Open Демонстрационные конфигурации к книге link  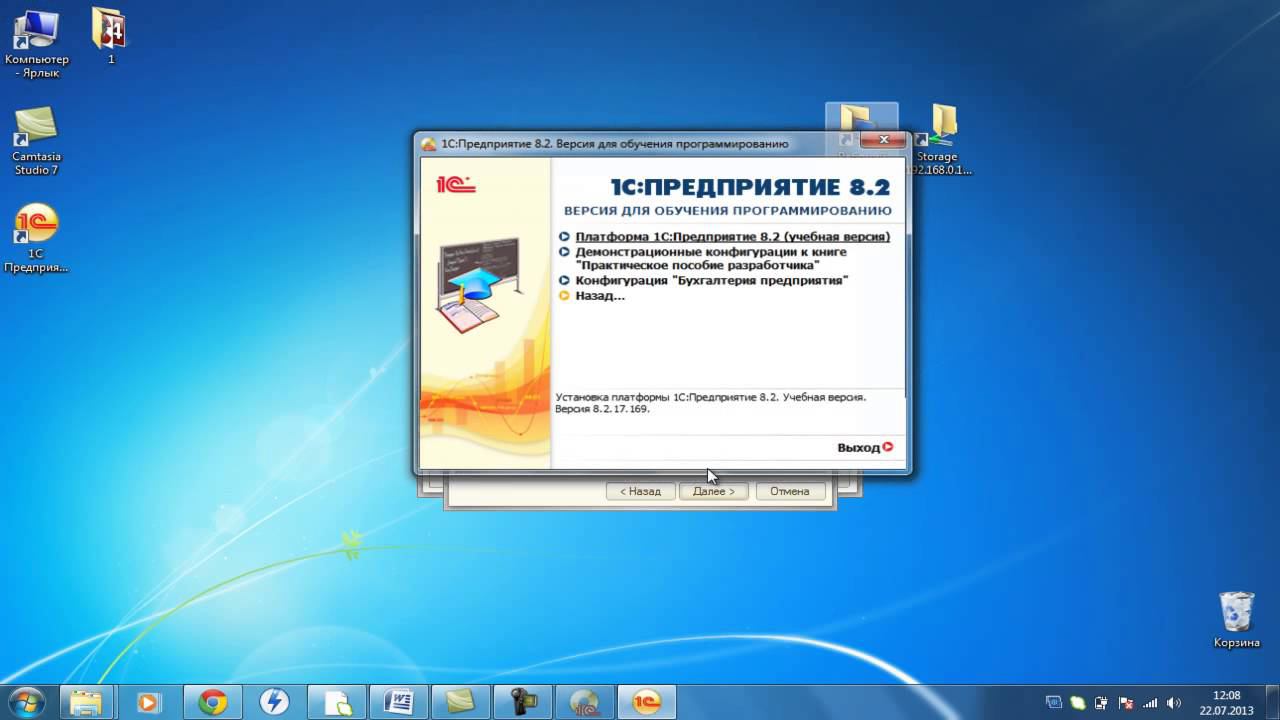711,258
